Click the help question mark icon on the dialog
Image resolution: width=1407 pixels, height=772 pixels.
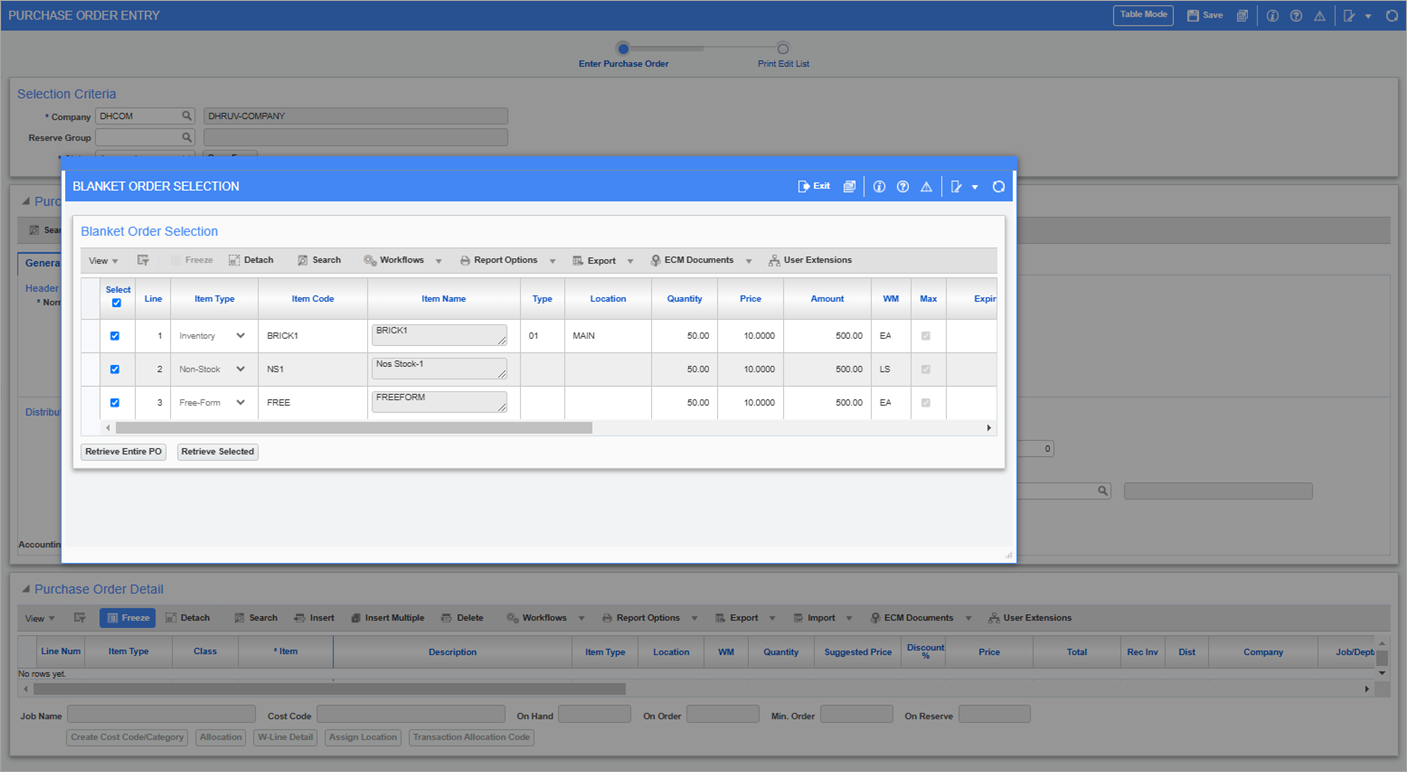click(902, 186)
